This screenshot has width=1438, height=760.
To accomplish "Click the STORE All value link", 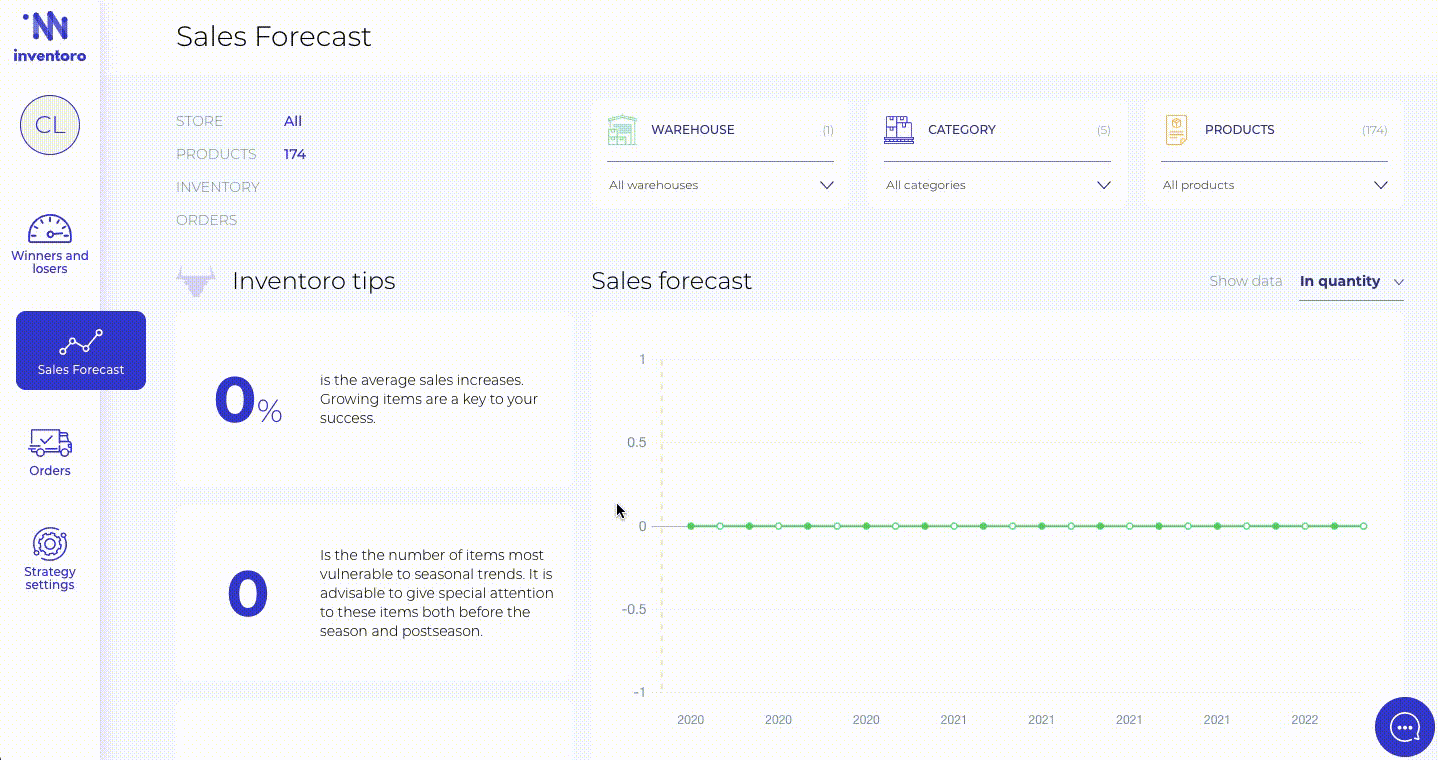I will point(293,121).
